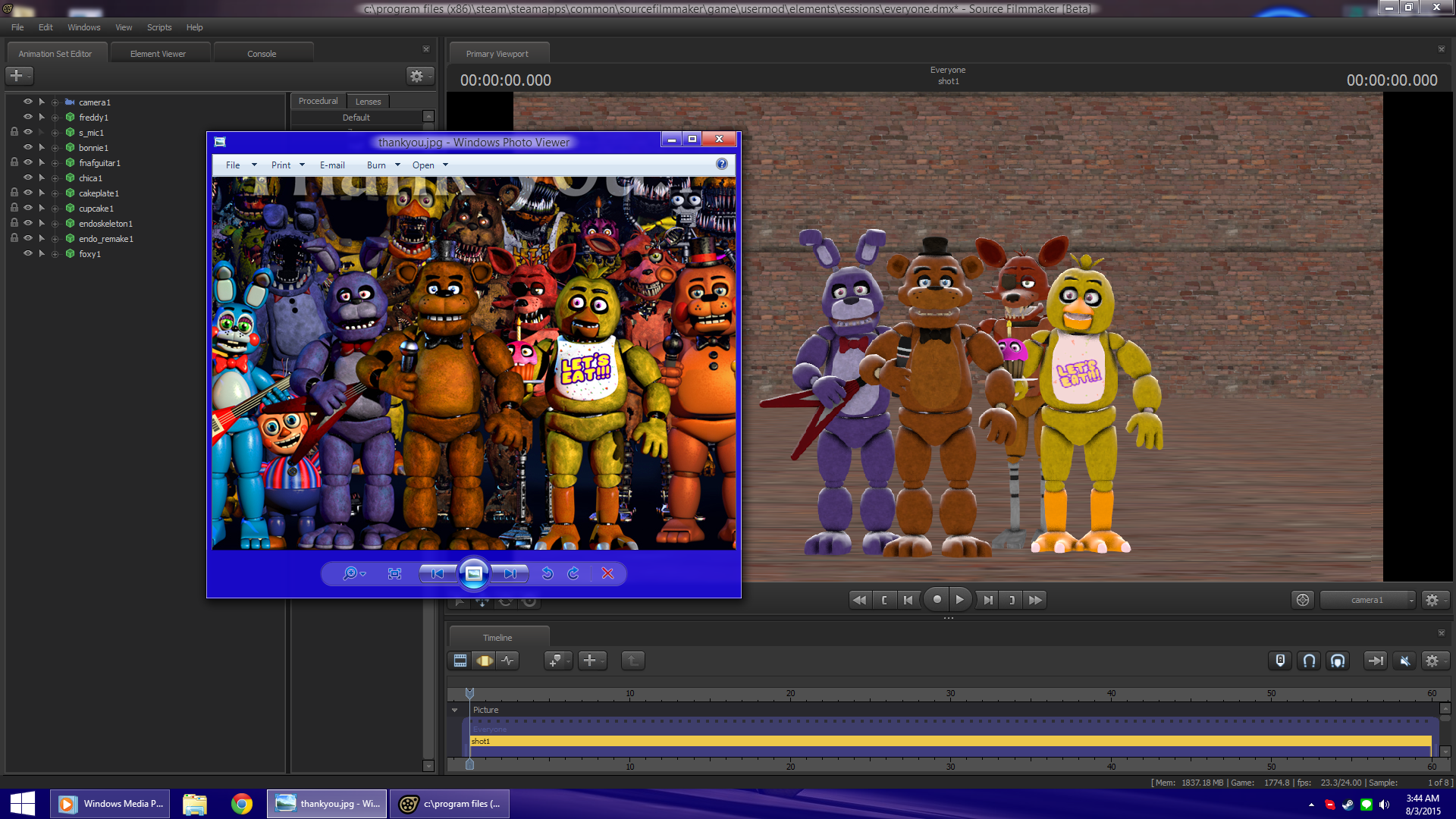Expand the foxy1 tree node
The width and height of the screenshot is (1456, 819).
(x=55, y=254)
